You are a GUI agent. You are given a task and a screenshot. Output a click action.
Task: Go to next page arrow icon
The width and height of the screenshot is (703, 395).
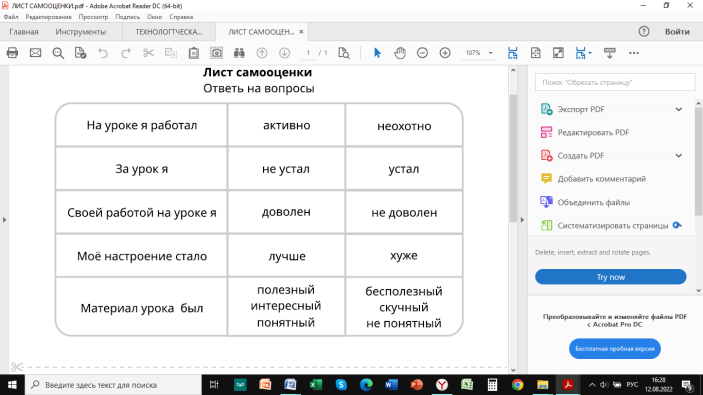(x=284, y=53)
